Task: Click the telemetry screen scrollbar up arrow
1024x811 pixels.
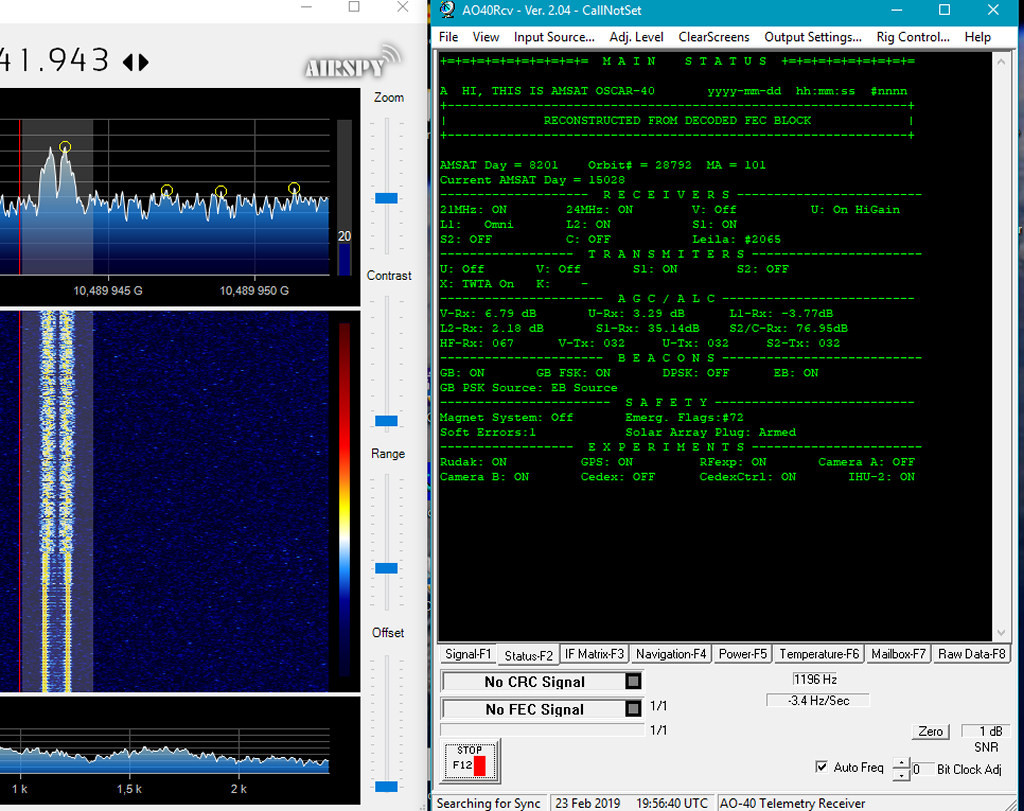Action: pyautogui.click(x=1000, y=62)
